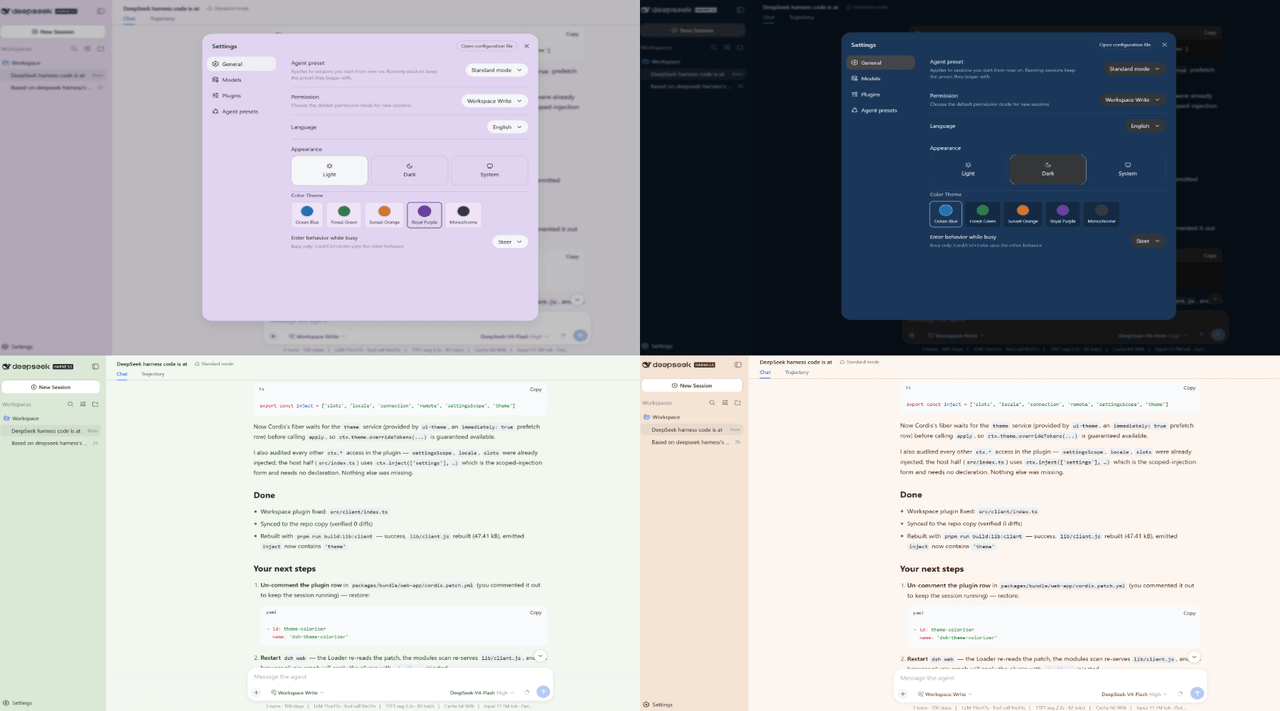1280x711 pixels.
Task: Open Agent presets in purple Settings dialog
Action: coord(242,111)
